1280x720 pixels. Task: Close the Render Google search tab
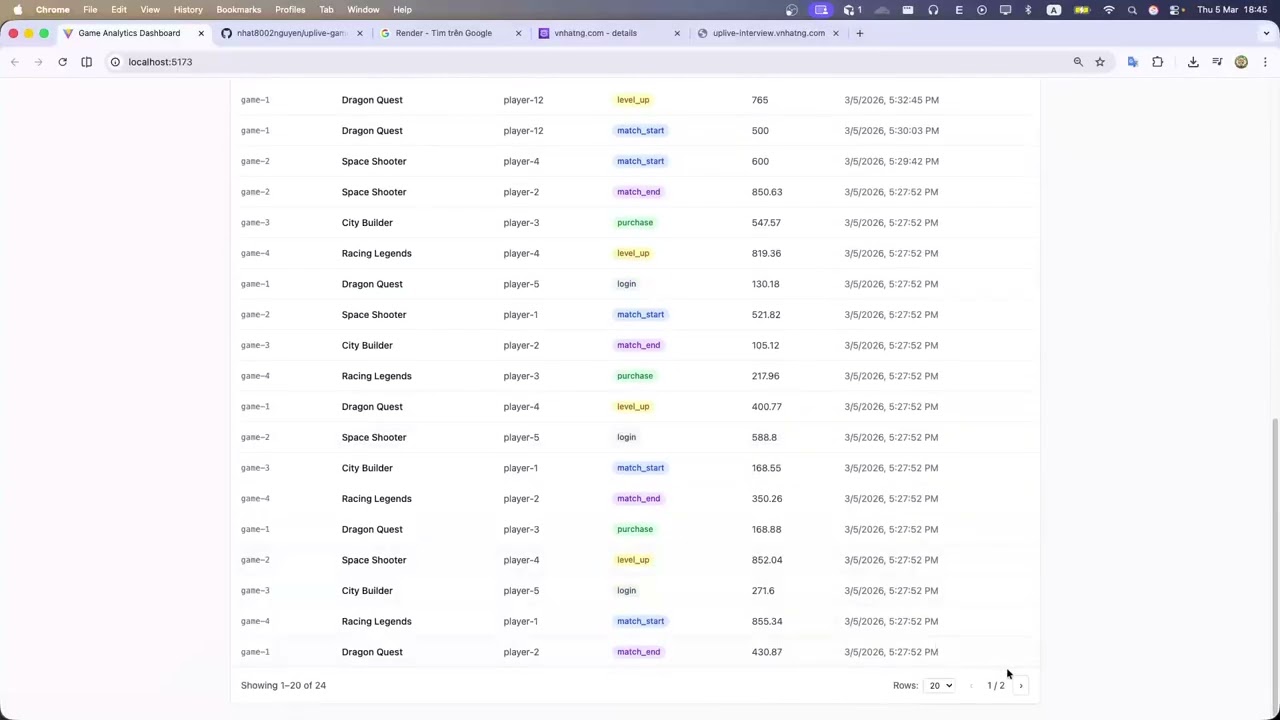click(518, 33)
